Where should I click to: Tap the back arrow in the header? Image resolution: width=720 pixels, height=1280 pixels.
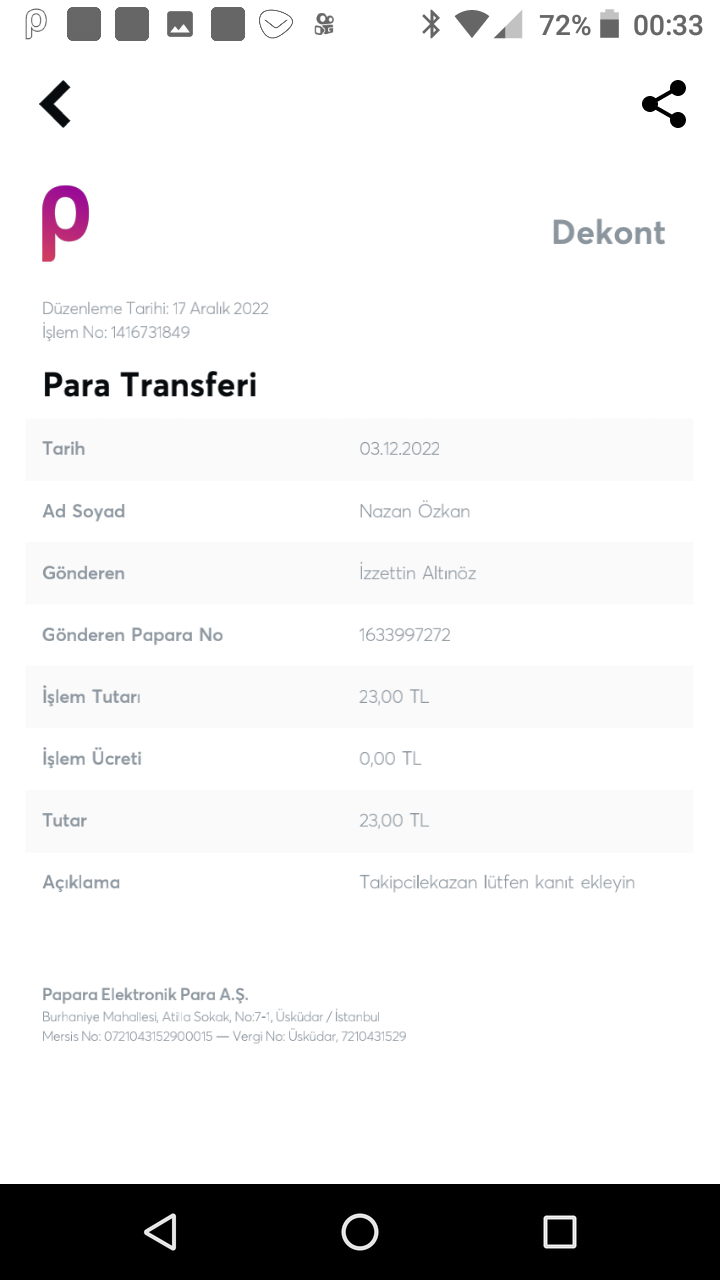click(56, 104)
